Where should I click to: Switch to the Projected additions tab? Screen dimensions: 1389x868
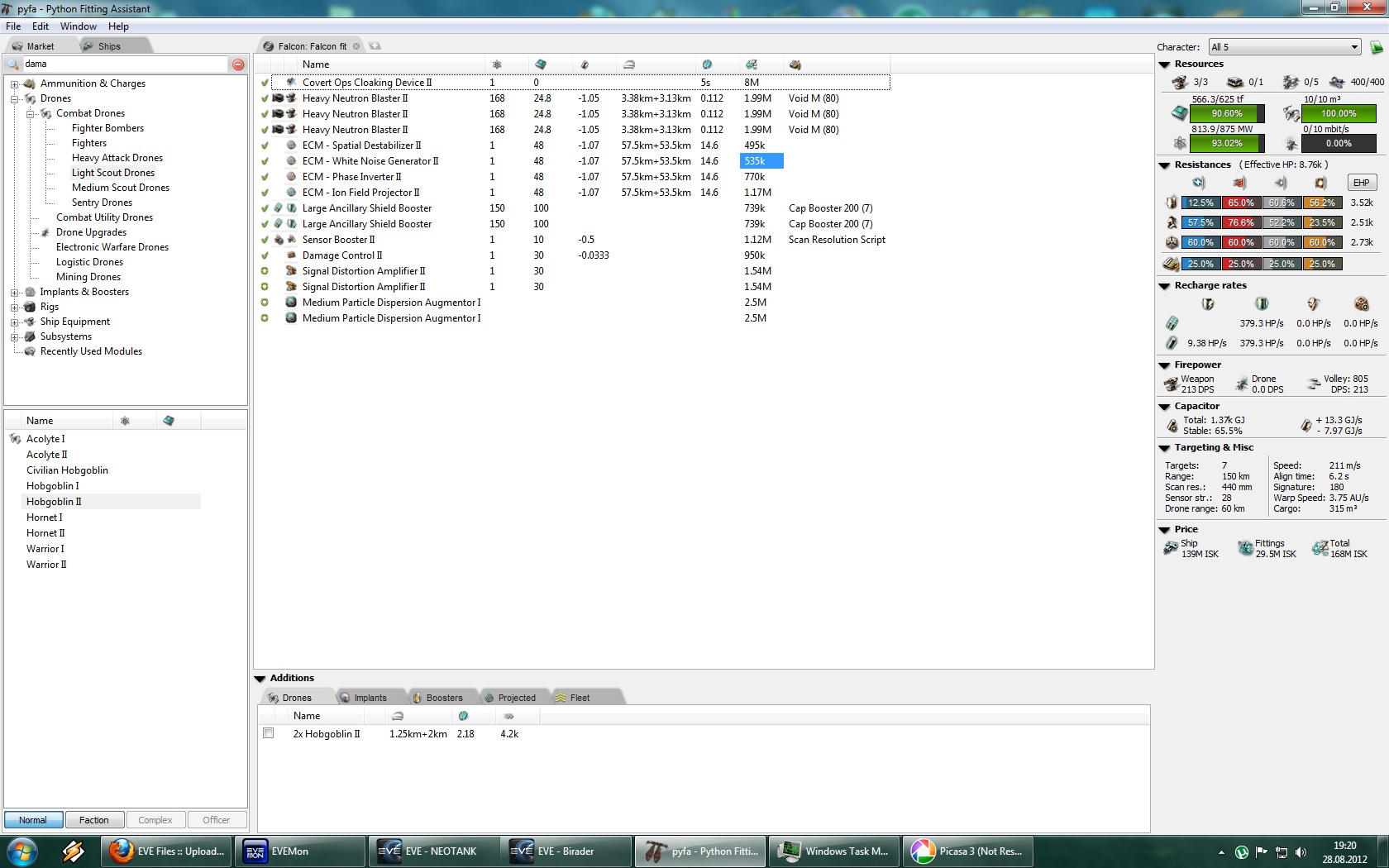pyautogui.click(x=517, y=698)
